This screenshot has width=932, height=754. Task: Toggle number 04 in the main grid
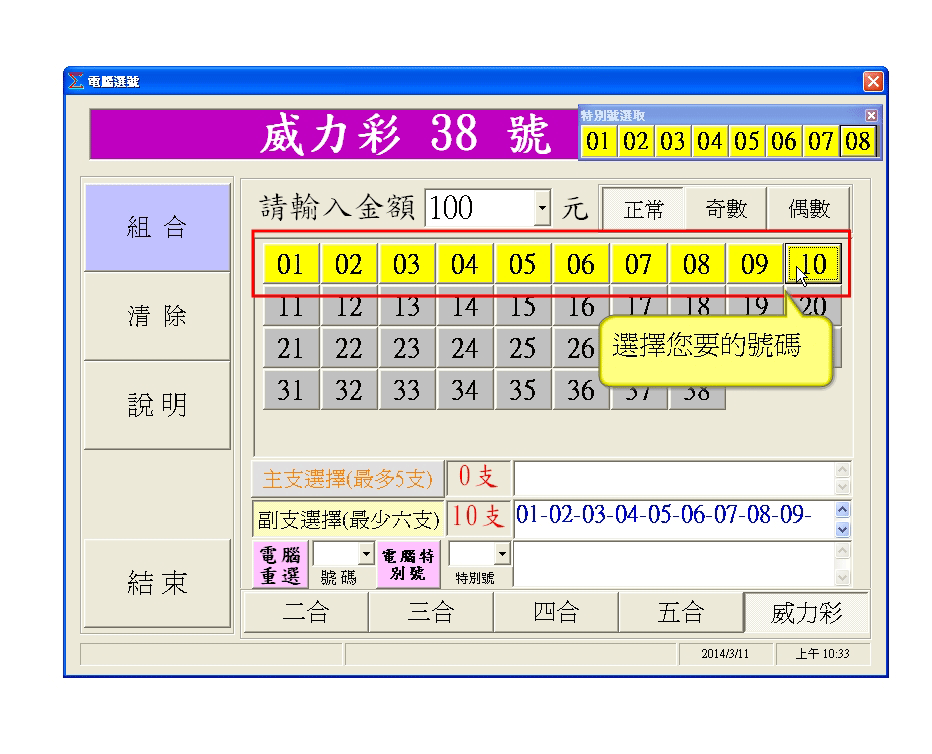pyautogui.click(x=464, y=264)
